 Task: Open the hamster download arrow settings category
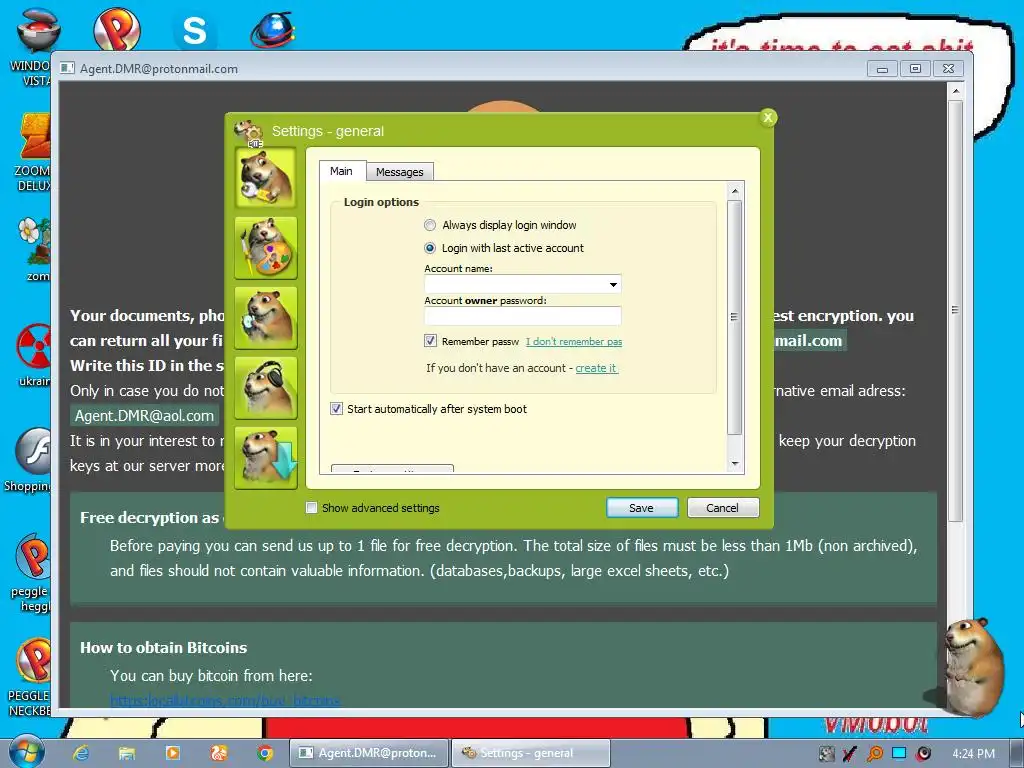pos(266,457)
